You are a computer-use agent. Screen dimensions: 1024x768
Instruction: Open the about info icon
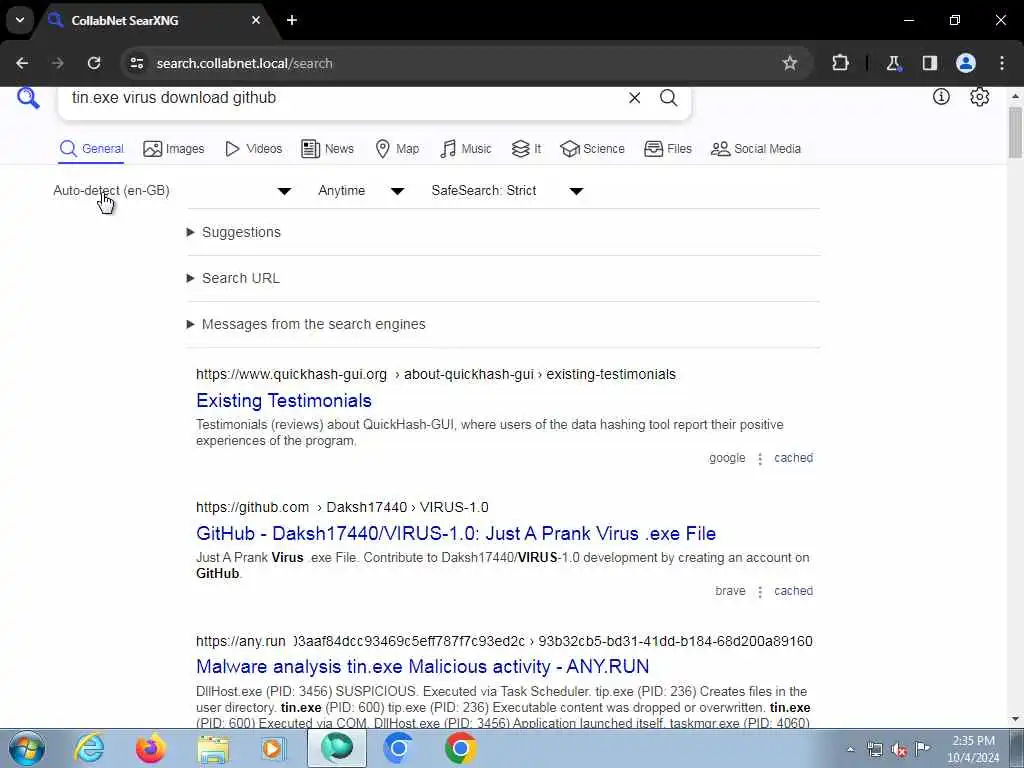pyautogui.click(x=941, y=97)
